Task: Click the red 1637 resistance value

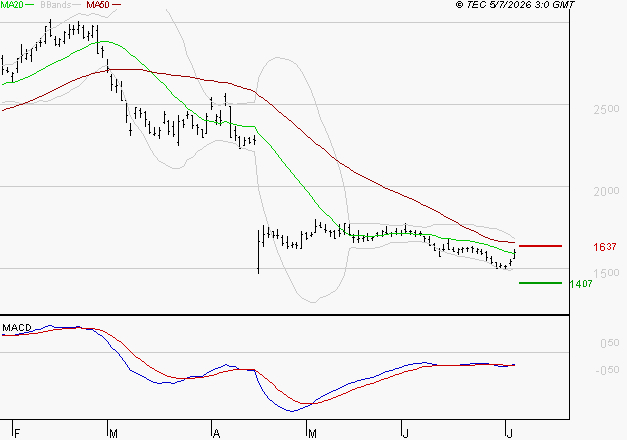Action: (x=605, y=247)
